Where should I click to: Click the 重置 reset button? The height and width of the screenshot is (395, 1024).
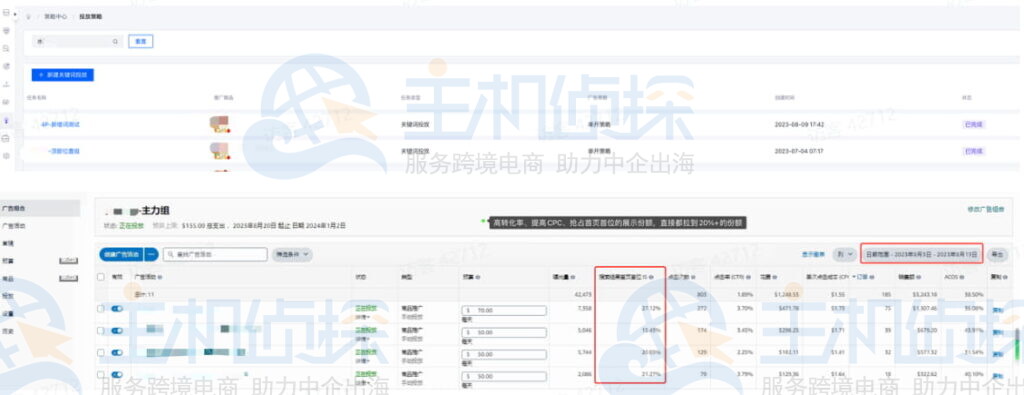pos(140,41)
